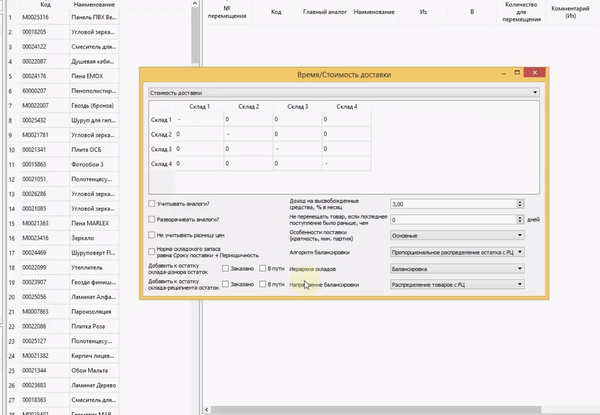The image size is (600, 415).
Task: Select cost cell Склад 1 row, Склад 3 column
Action: 297,119
